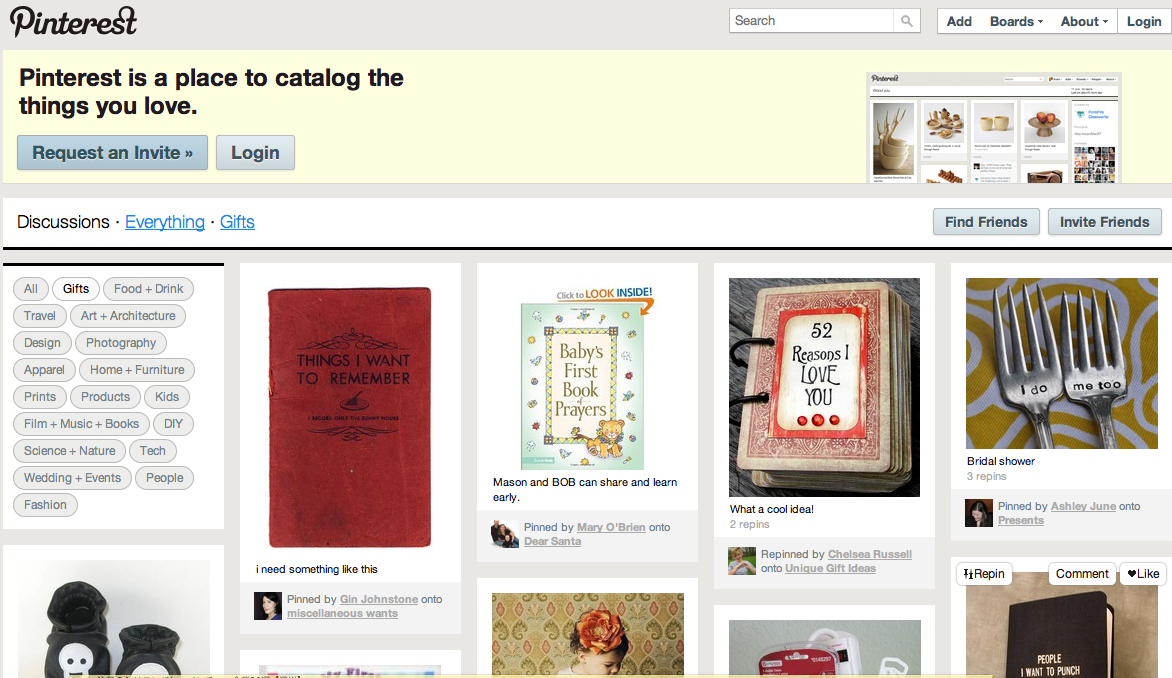
Task: Click the Pinterest logo
Action: [x=73, y=22]
